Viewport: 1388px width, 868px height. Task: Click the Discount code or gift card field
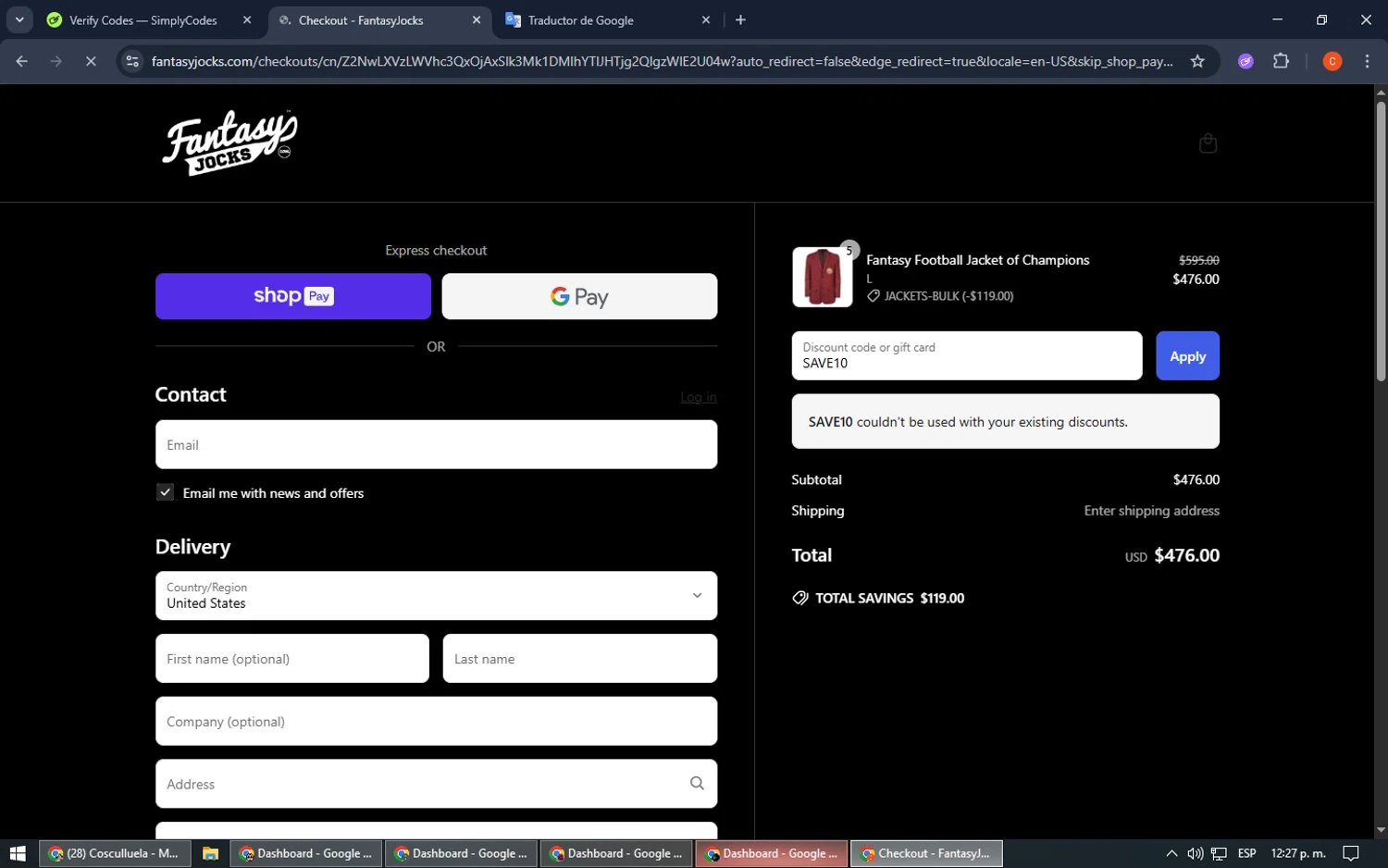pos(967,355)
